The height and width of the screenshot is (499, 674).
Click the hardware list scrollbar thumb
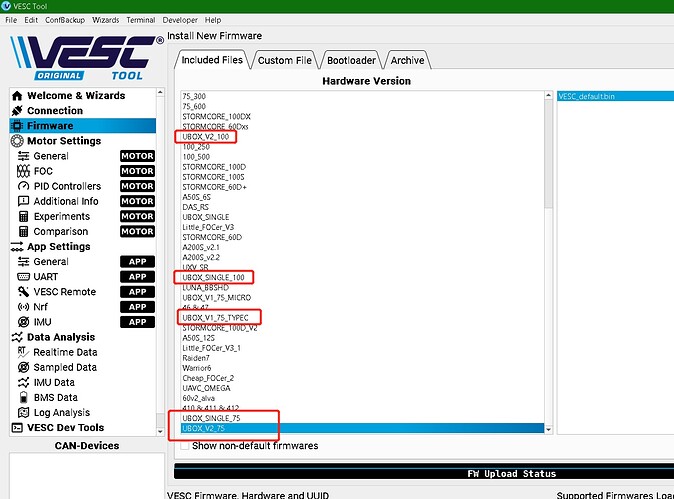pos(548,155)
